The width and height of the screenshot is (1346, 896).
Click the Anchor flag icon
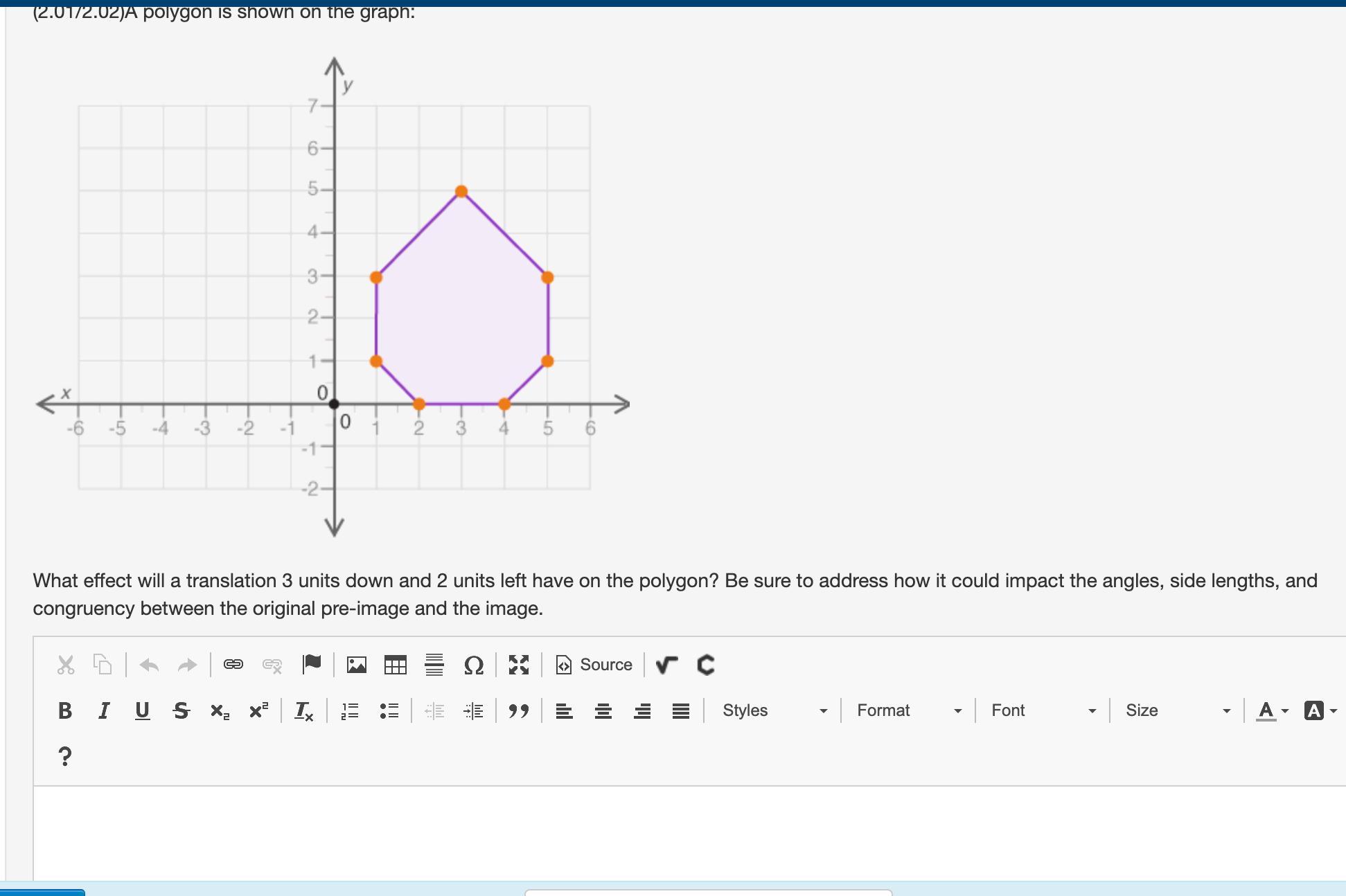coord(312,665)
